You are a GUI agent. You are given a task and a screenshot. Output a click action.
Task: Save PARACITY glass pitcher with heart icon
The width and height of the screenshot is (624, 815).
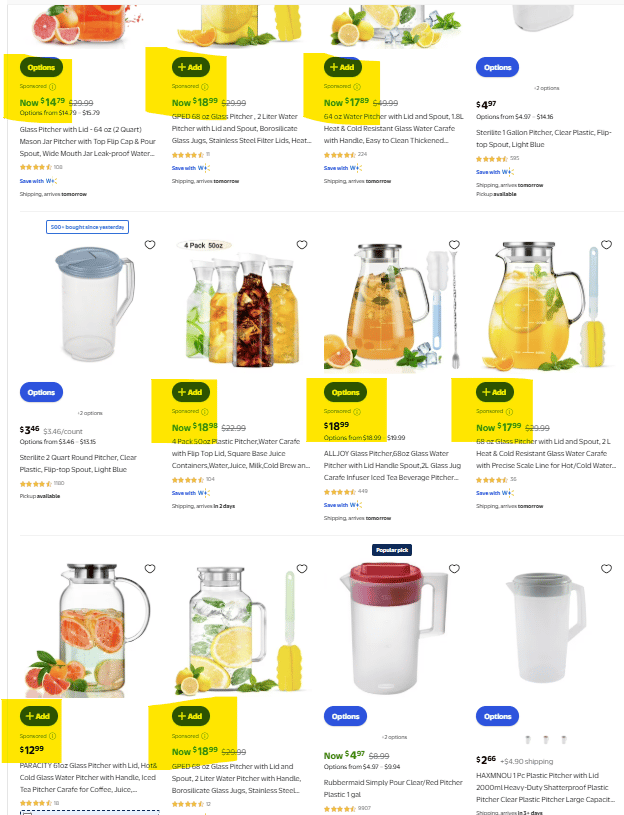(150, 569)
